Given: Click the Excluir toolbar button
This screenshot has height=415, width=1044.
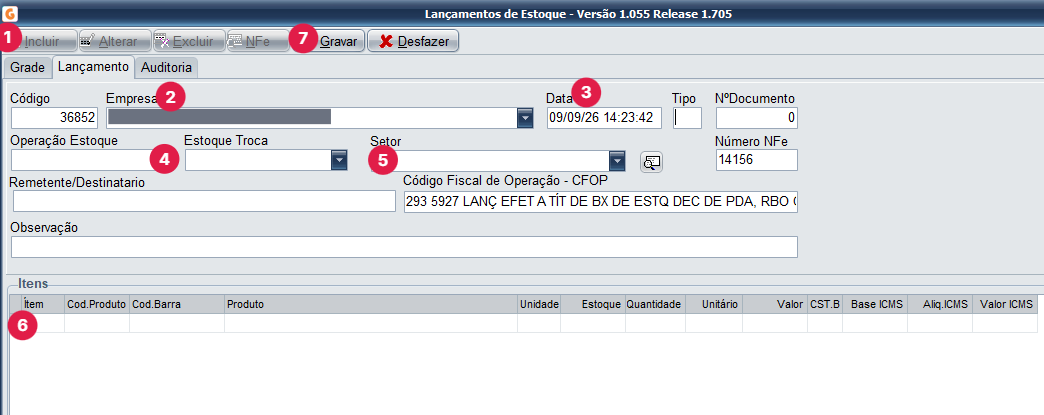Looking at the screenshot, I should tap(188, 41).
